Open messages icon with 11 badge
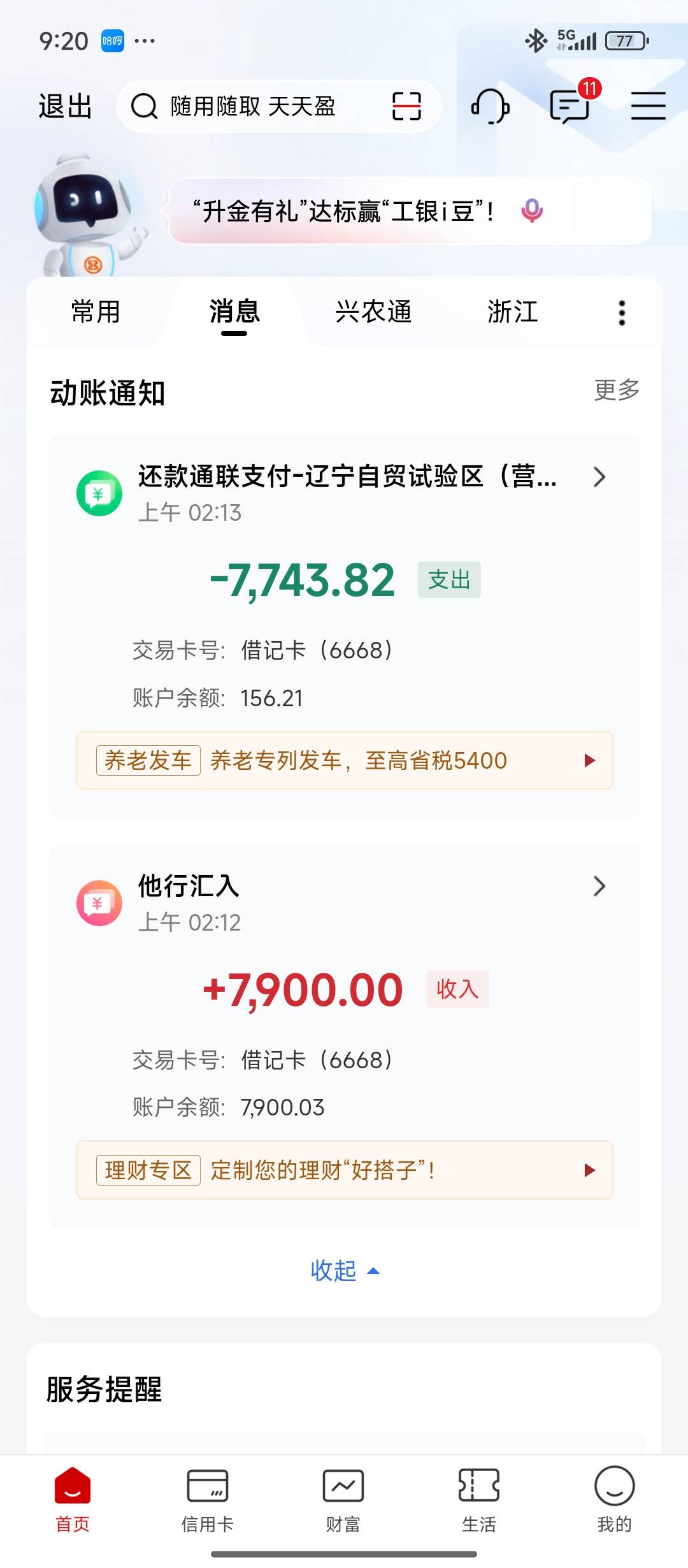Viewport: 688px width, 1568px height. click(570, 105)
